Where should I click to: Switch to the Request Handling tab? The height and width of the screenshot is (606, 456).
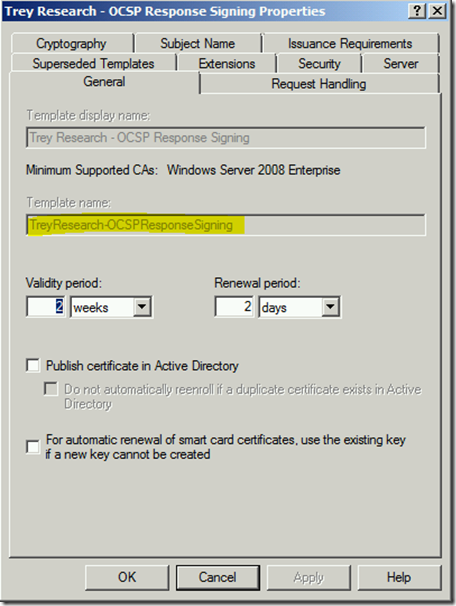click(319, 84)
